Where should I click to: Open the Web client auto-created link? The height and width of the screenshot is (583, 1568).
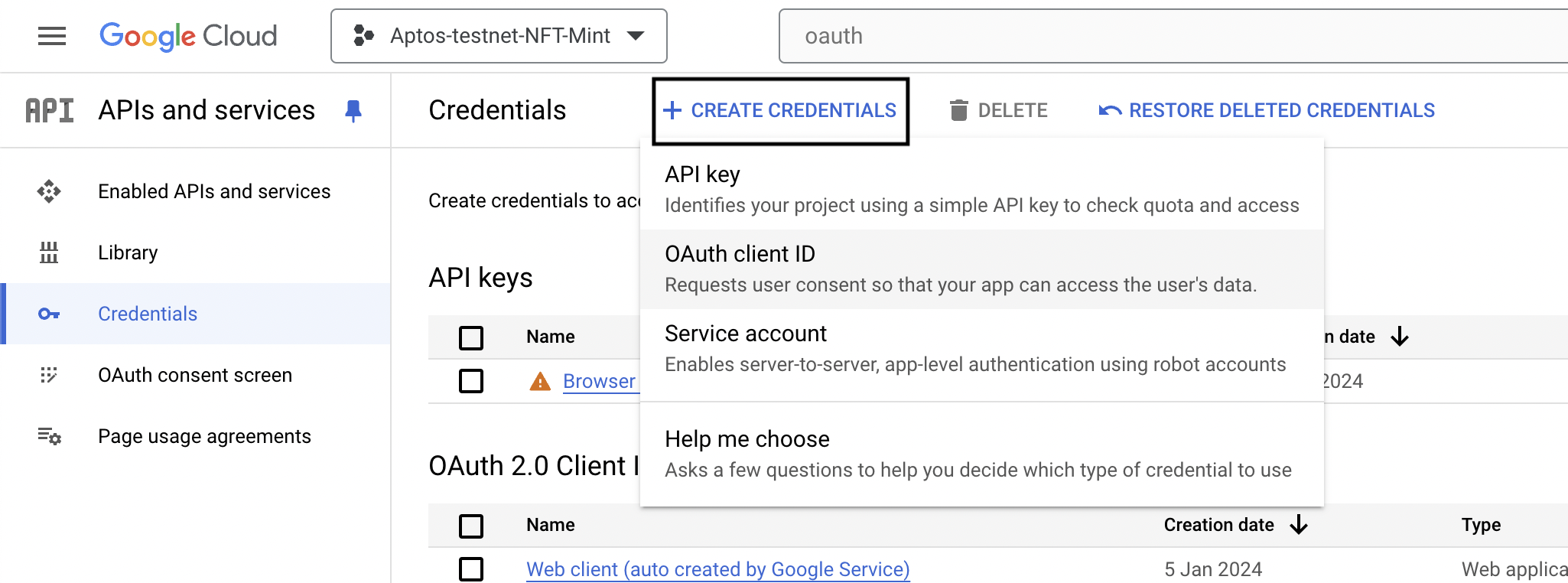[717, 569]
